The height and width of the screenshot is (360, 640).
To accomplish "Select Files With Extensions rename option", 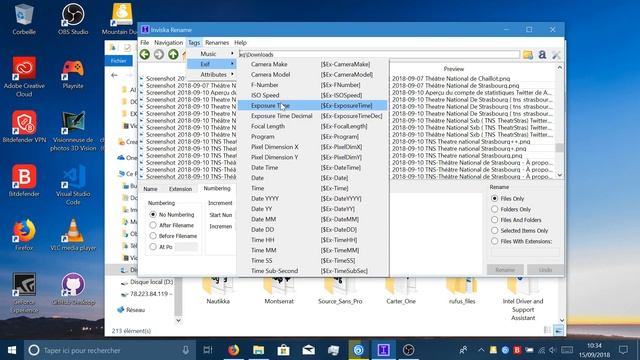I will (522, 241).
